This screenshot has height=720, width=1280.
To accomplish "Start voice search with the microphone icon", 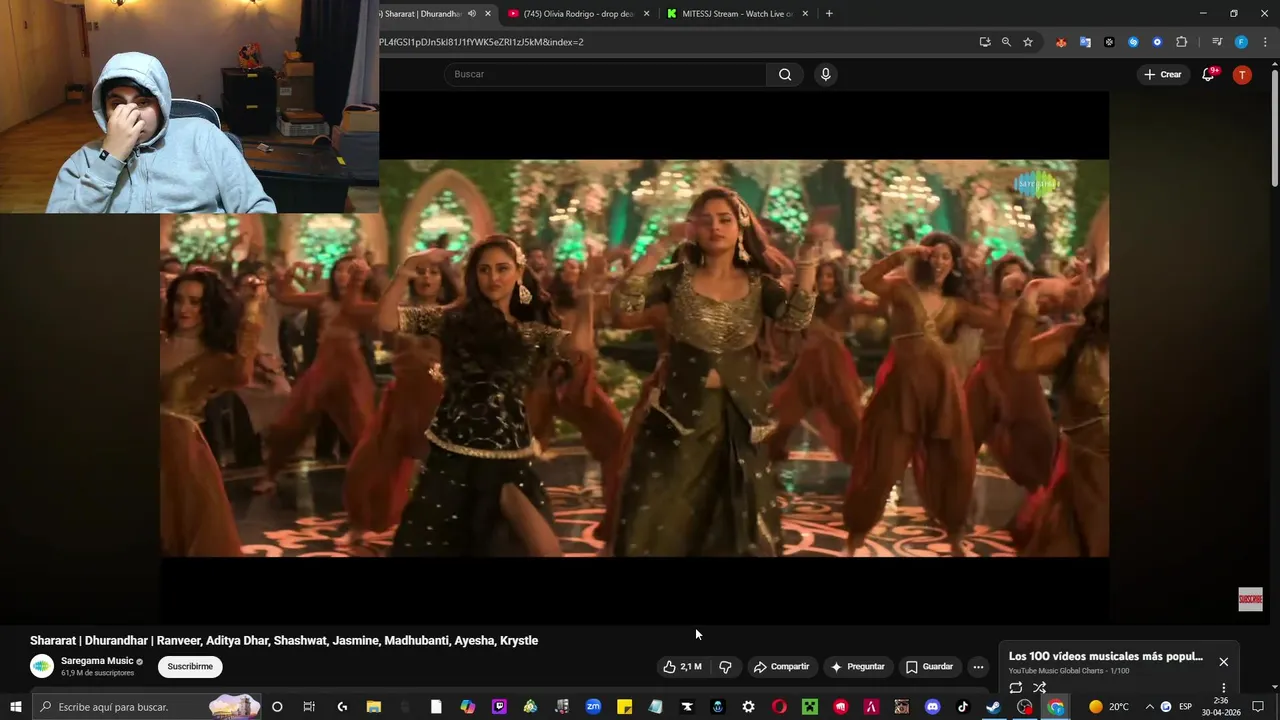I will click(x=825, y=74).
